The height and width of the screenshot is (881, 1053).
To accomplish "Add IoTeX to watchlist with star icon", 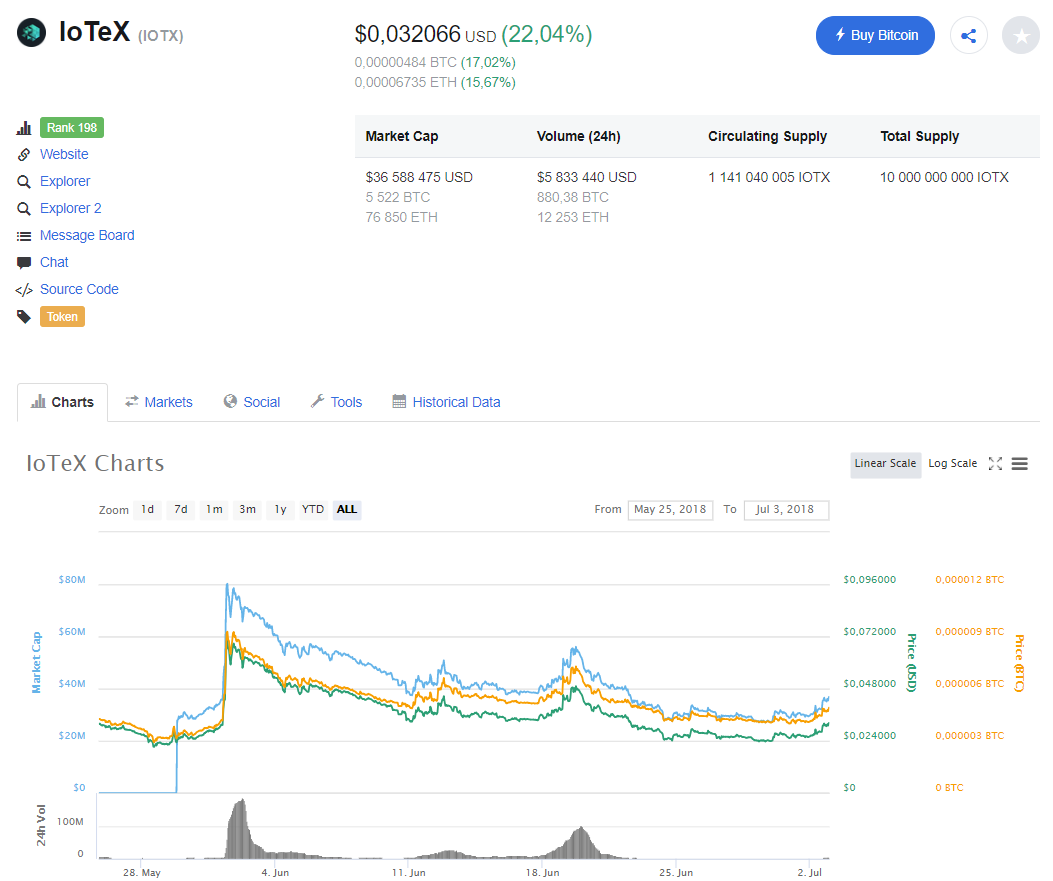I will 1021,36.
